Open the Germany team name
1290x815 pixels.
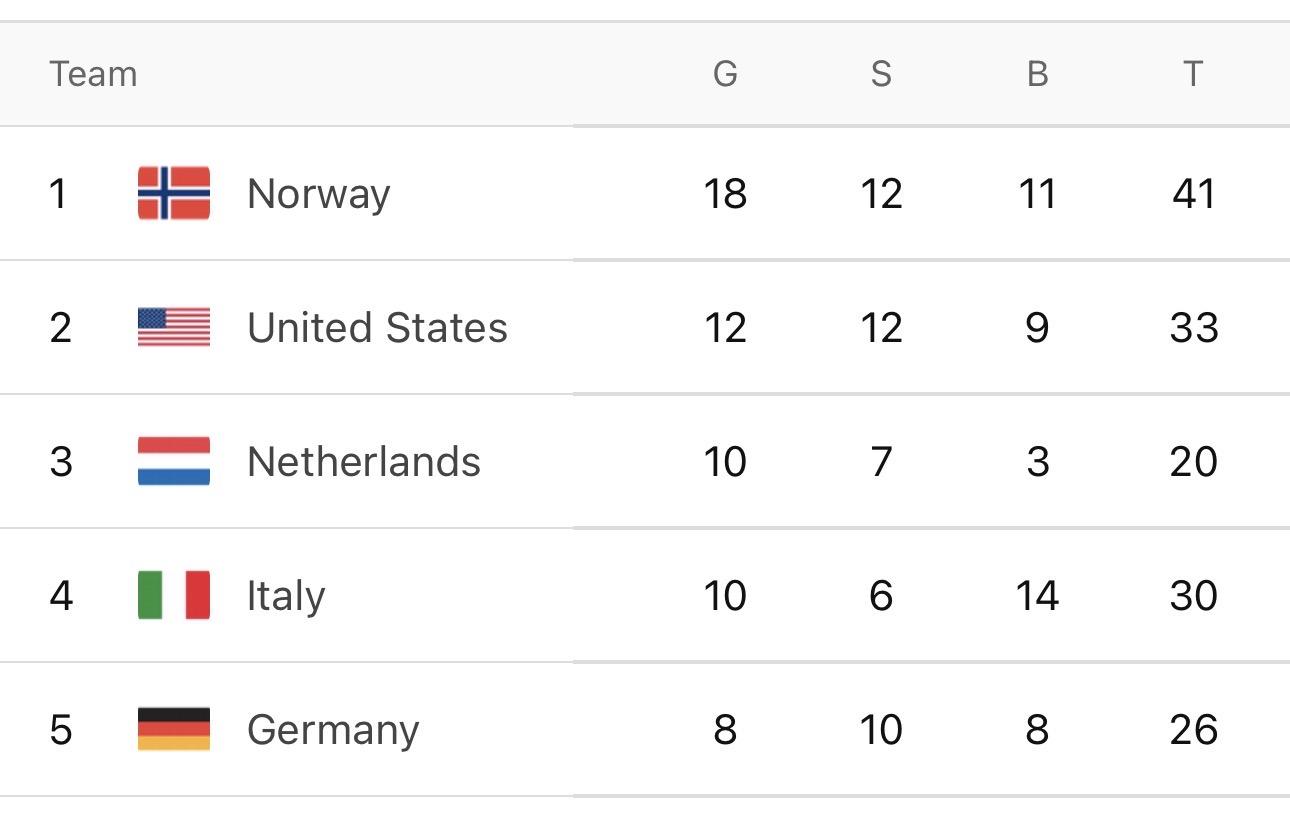(x=332, y=729)
